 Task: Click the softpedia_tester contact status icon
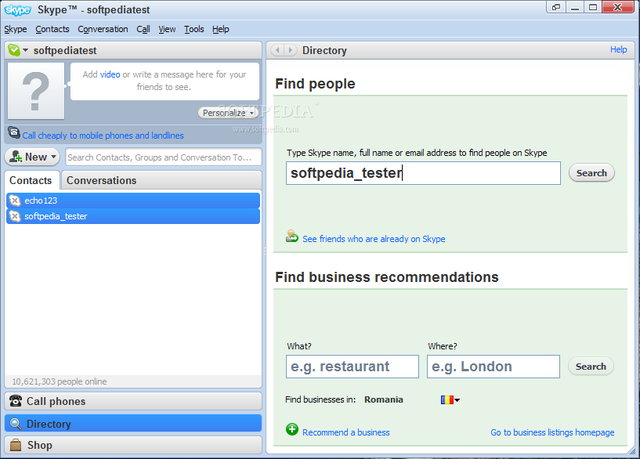coord(15,216)
